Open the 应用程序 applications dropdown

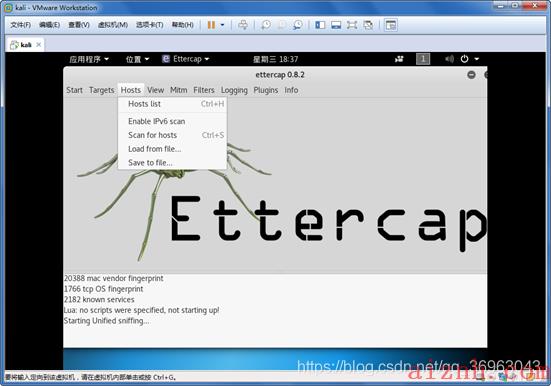[89, 59]
